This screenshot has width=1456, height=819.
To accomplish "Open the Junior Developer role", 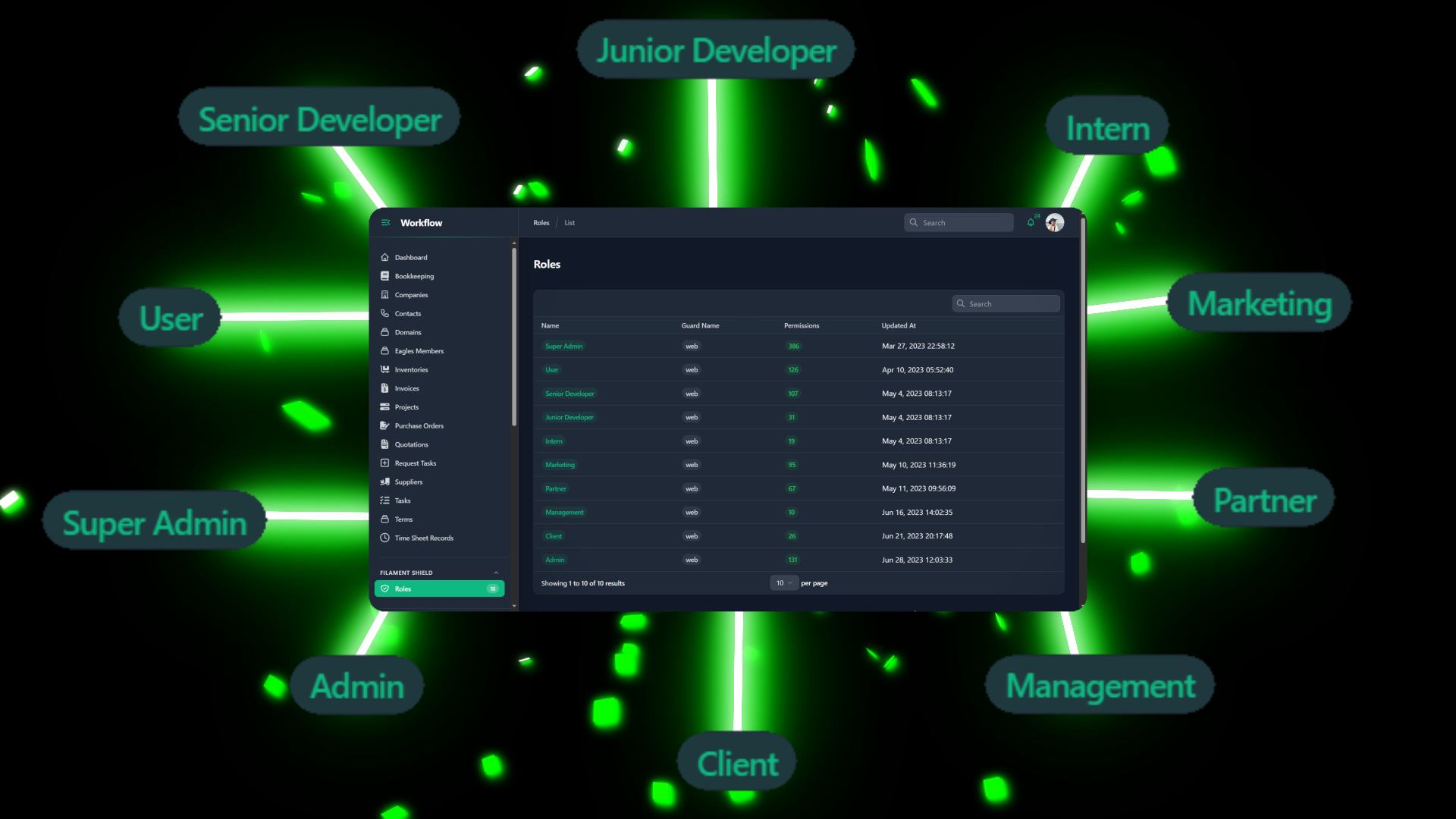I will click(x=570, y=418).
